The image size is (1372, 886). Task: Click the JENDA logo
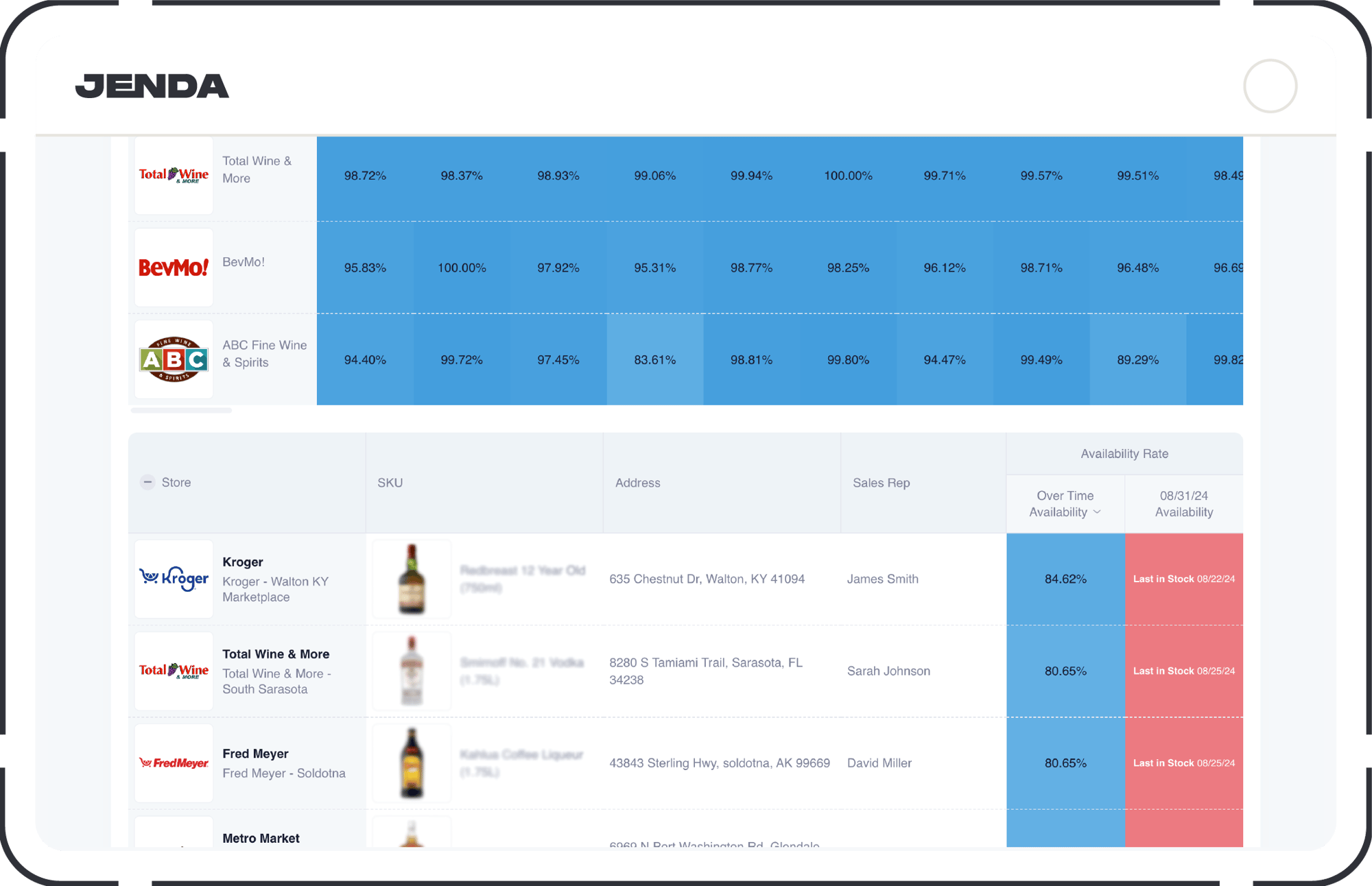click(152, 86)
